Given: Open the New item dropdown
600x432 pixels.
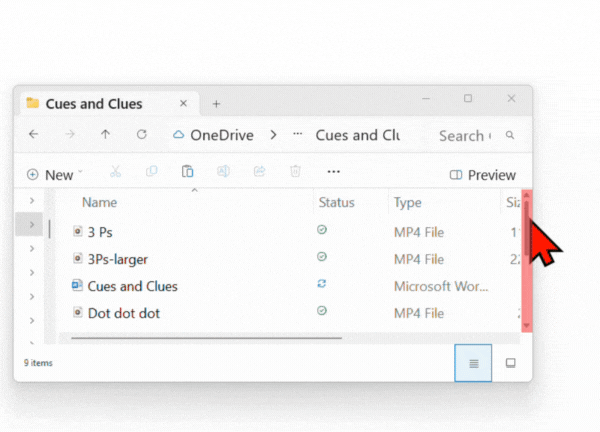Looking at the screenshot, I should click(x=55, y=174).
